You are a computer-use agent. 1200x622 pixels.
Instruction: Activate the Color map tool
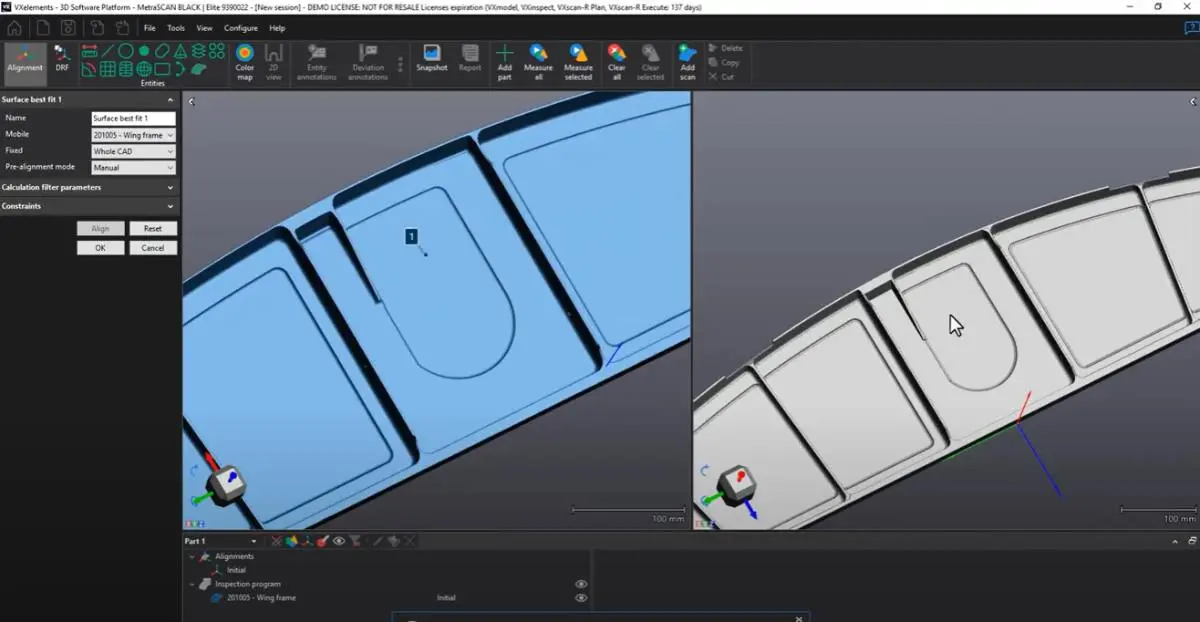click(244, 60)
